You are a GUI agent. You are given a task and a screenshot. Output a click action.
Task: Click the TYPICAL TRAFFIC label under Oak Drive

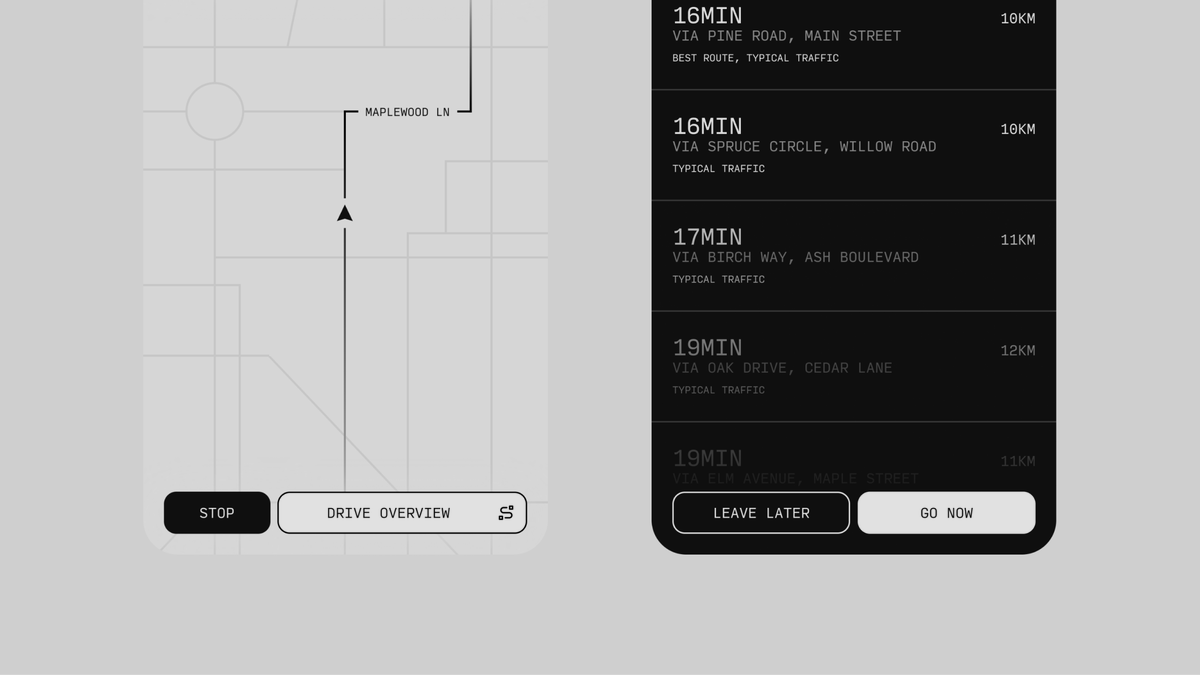(x=719, y=390)
